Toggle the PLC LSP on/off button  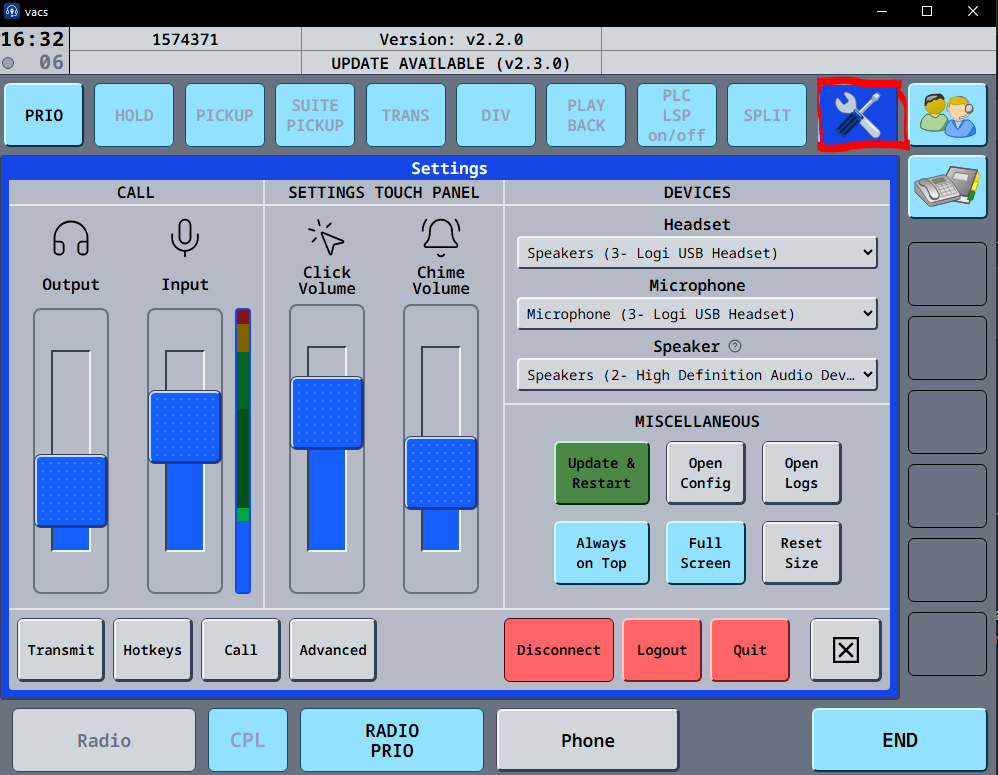point(676,115)
